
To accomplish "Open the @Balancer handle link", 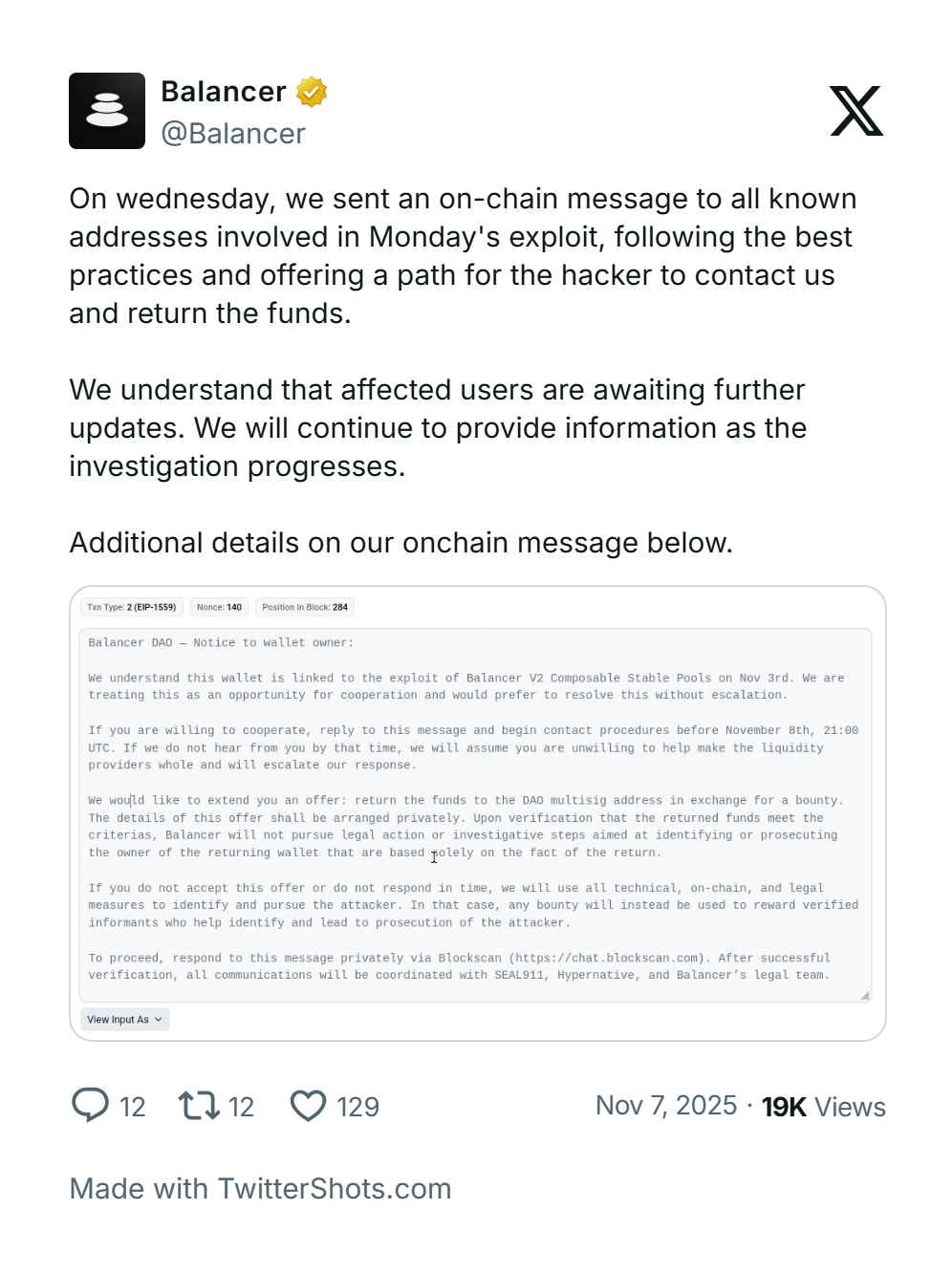I will (x=233, y=133).
